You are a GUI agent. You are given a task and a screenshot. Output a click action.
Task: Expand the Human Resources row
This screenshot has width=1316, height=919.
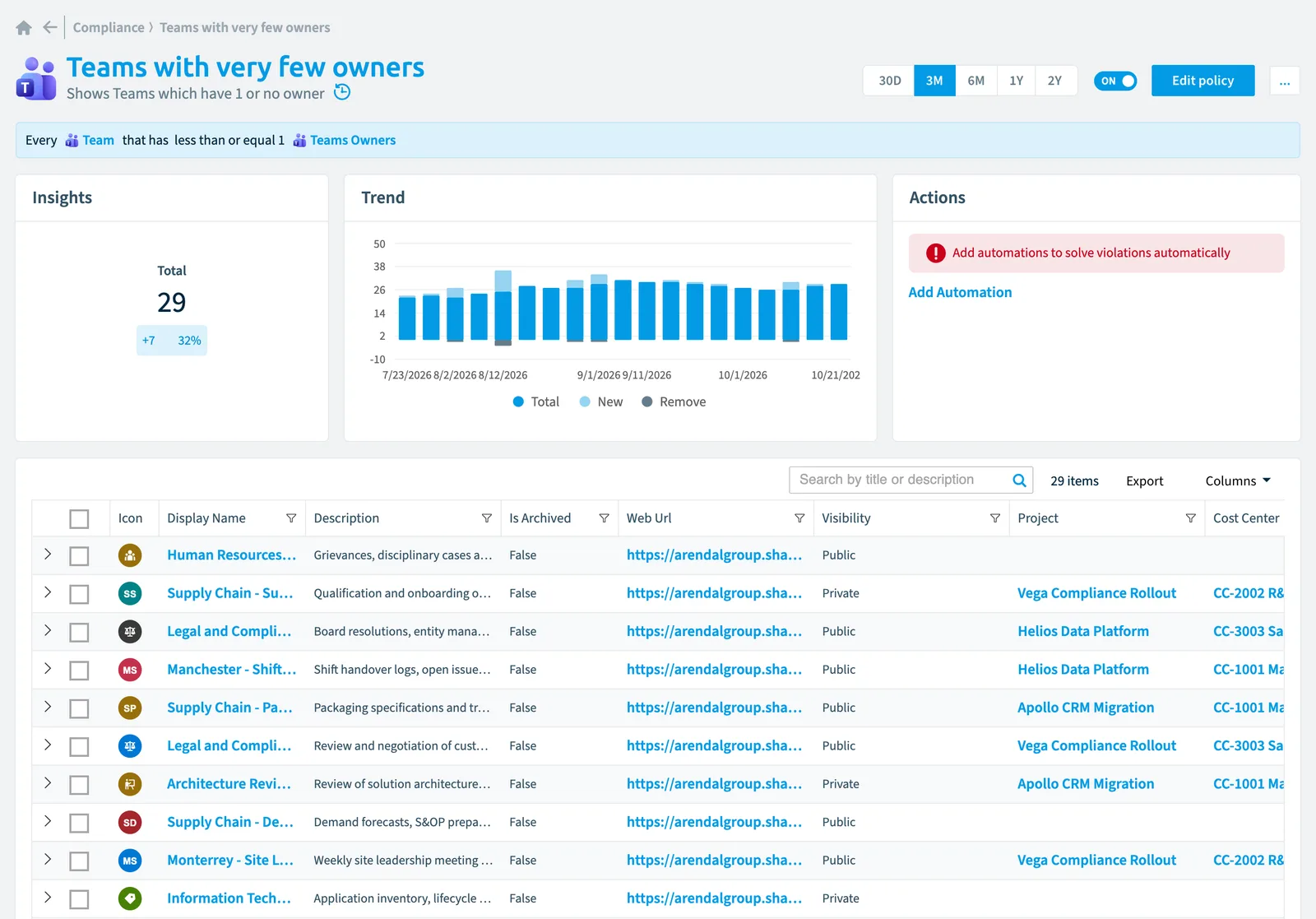click(x=48, y=555)
